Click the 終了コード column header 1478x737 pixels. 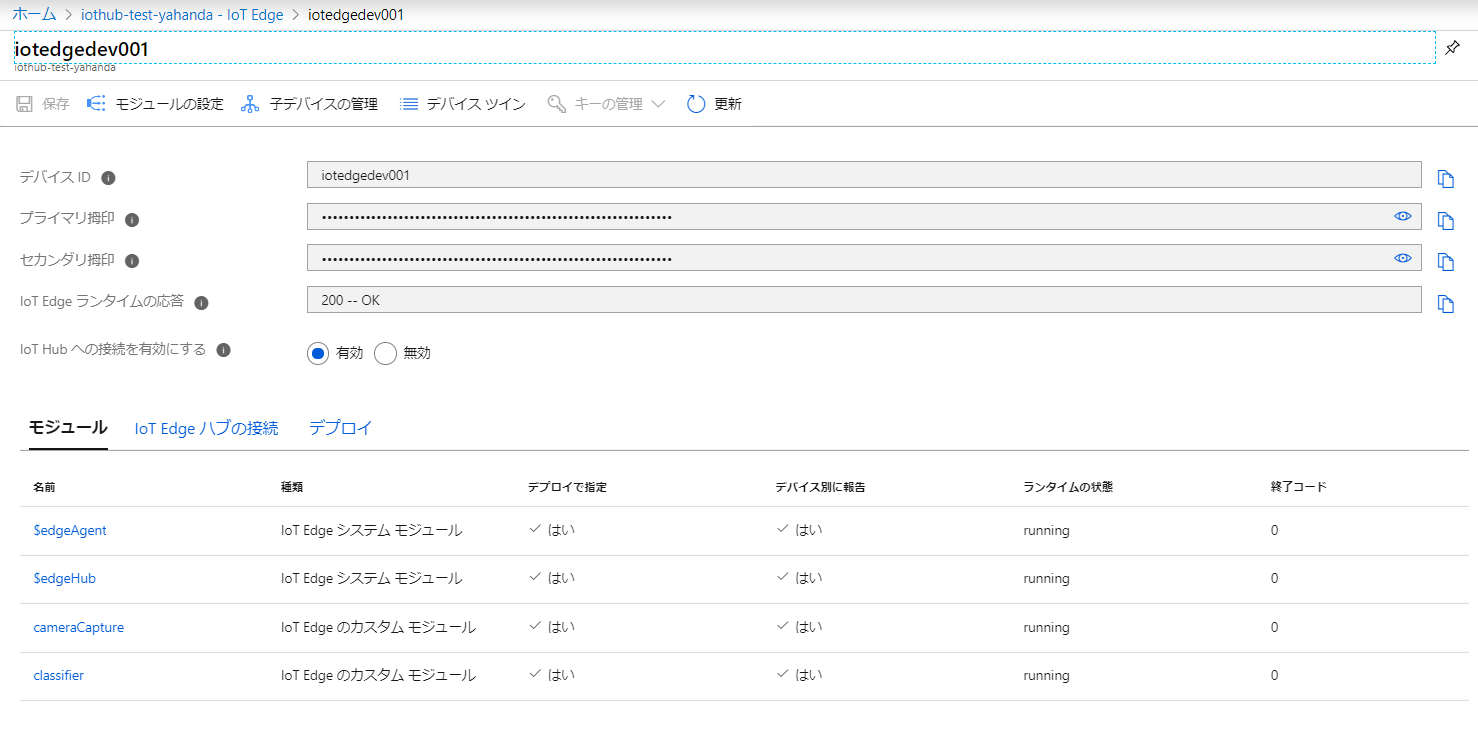point(1299,487)
